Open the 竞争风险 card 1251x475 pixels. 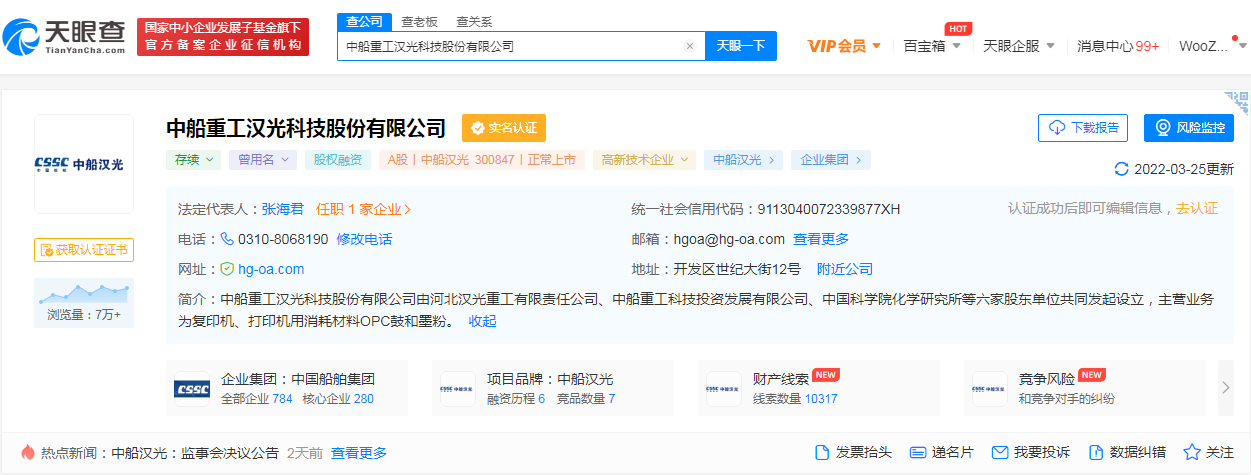pos(1085,388)
